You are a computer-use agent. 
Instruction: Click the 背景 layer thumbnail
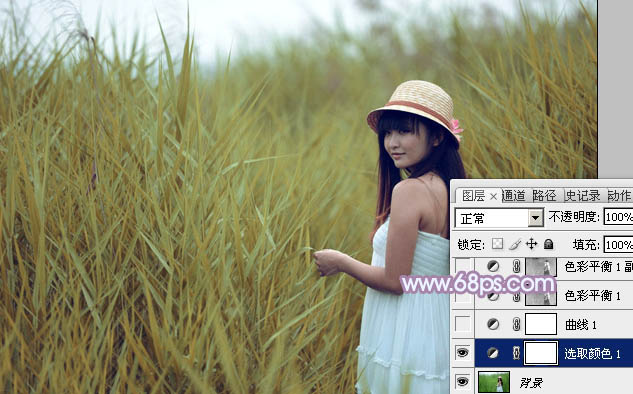point(494,382)
